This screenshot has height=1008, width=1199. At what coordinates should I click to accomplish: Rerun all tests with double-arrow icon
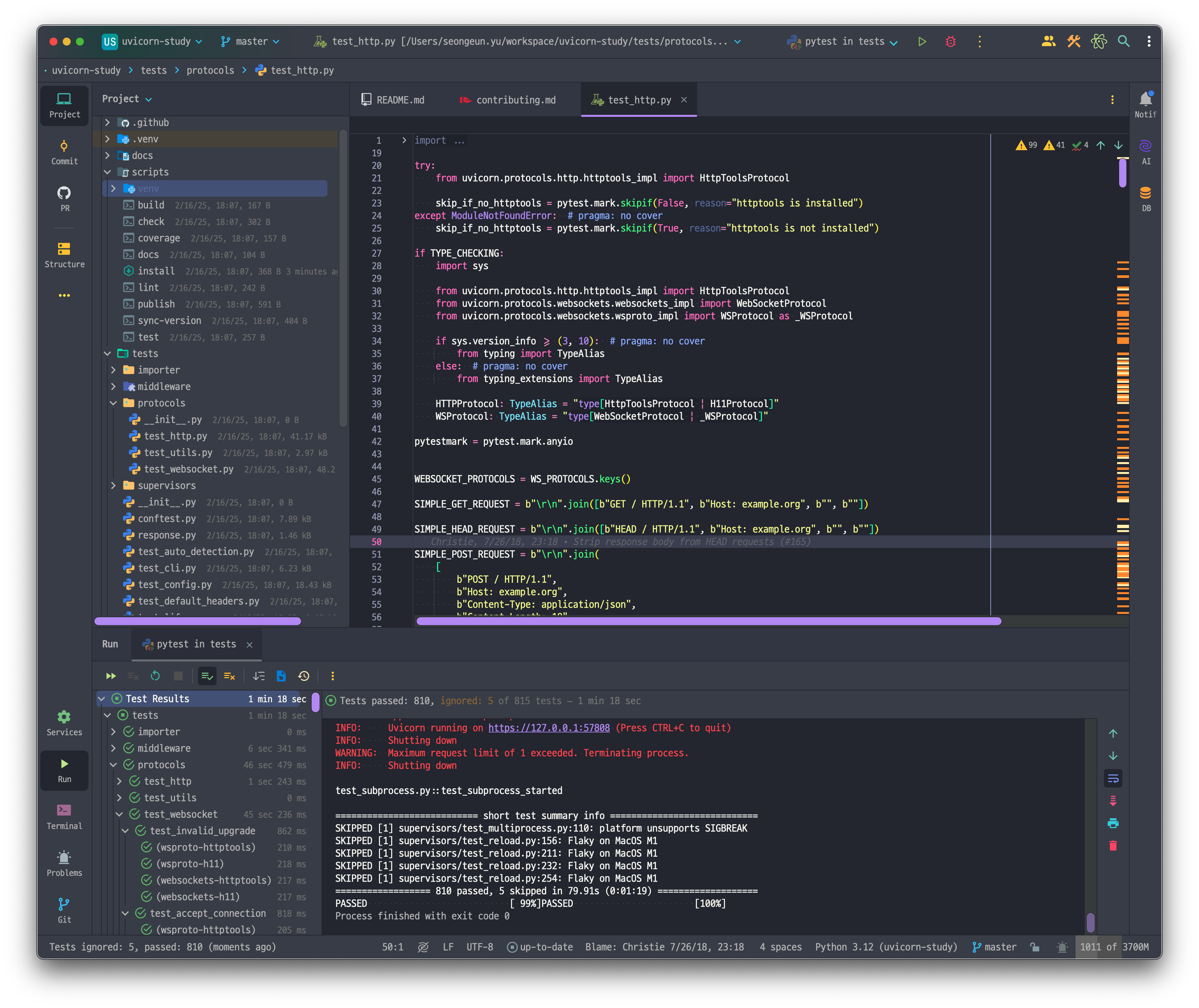point(111,676)
